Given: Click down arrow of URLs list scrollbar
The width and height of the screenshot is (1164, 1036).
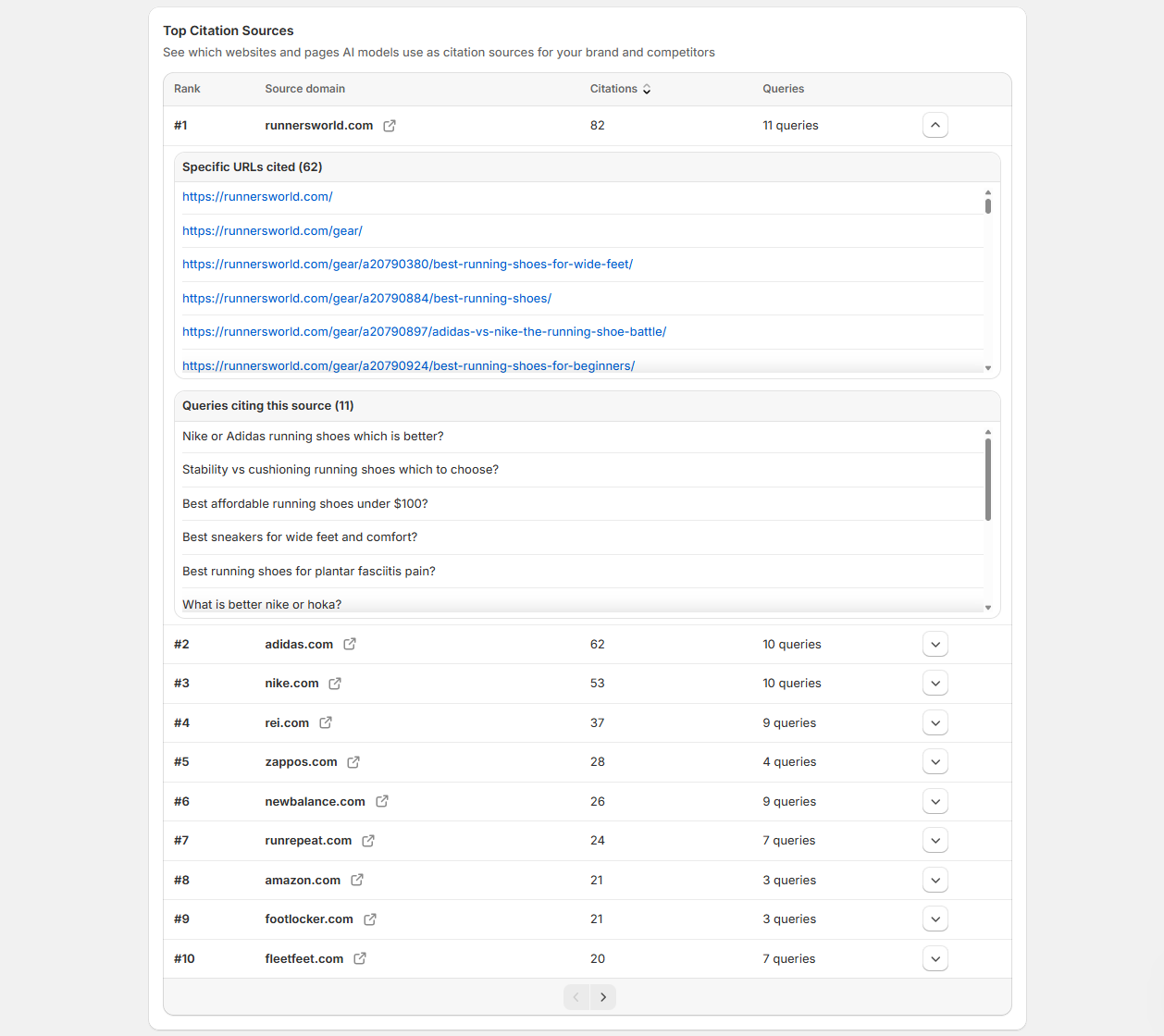Looking at the screenshot, I should pos(988,368).
